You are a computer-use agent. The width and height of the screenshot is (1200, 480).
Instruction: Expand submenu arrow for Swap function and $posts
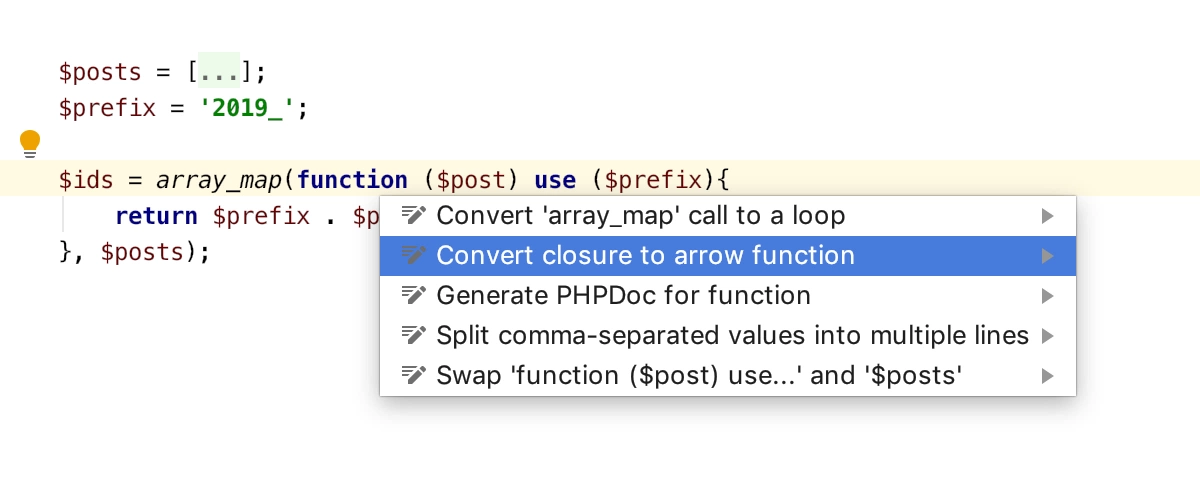click(1047, 376)
